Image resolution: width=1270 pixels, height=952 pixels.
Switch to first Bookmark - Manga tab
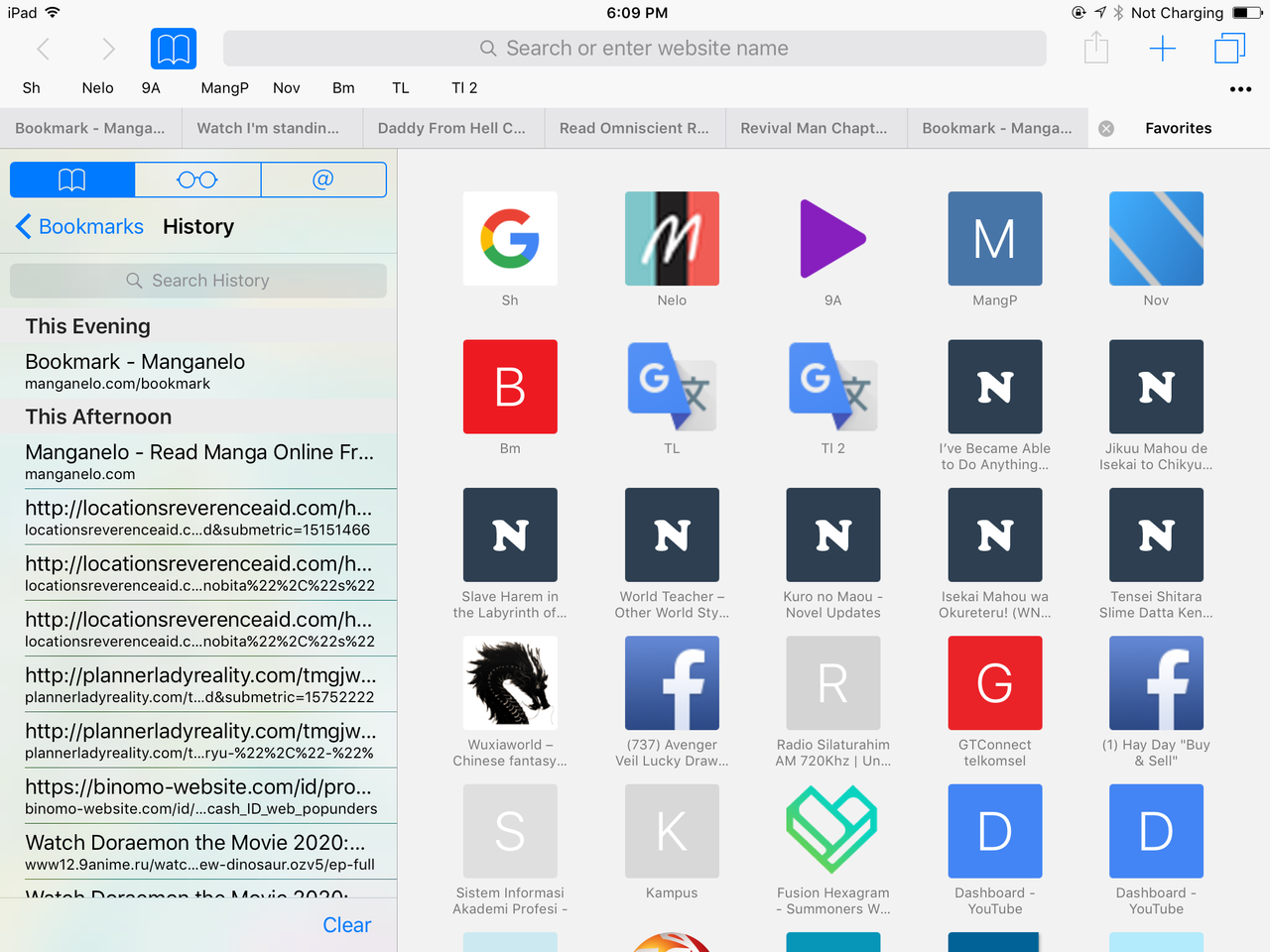(x=90, y=128)
